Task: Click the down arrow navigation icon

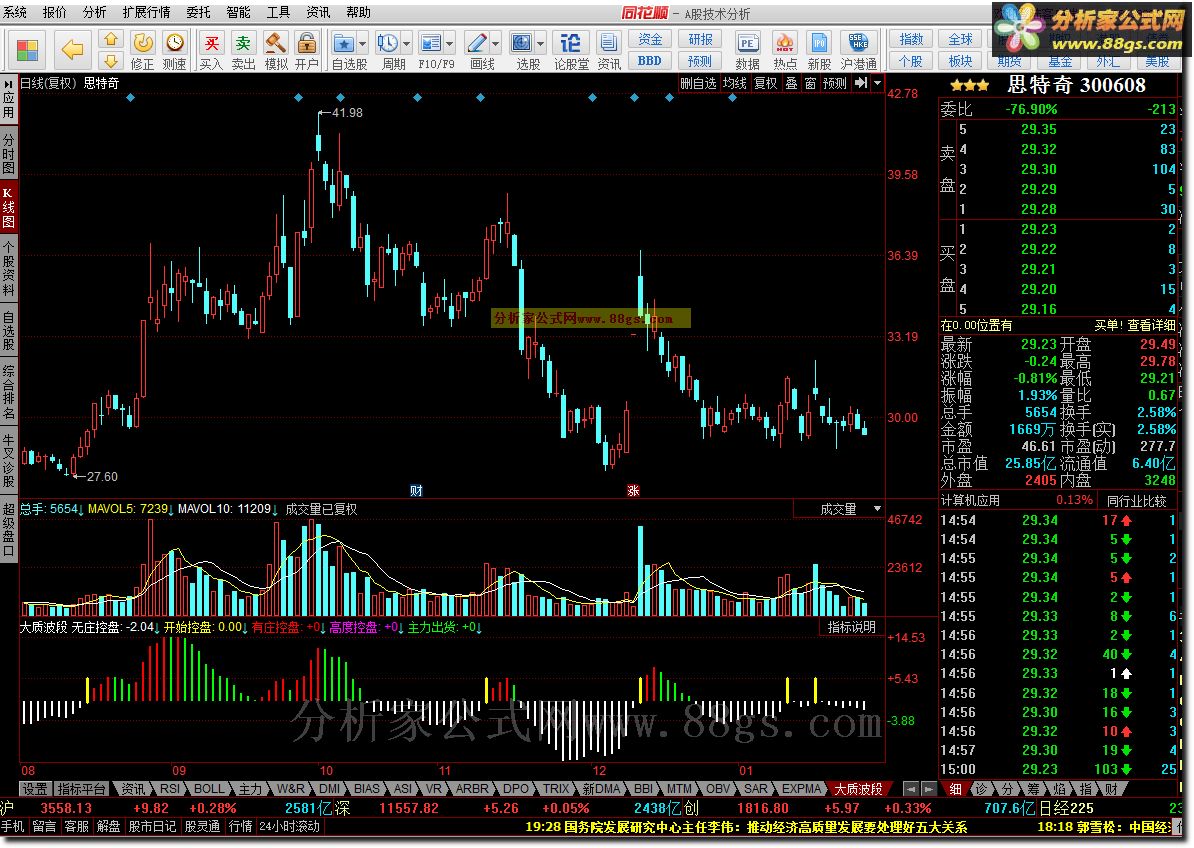Action: point(111,60)
